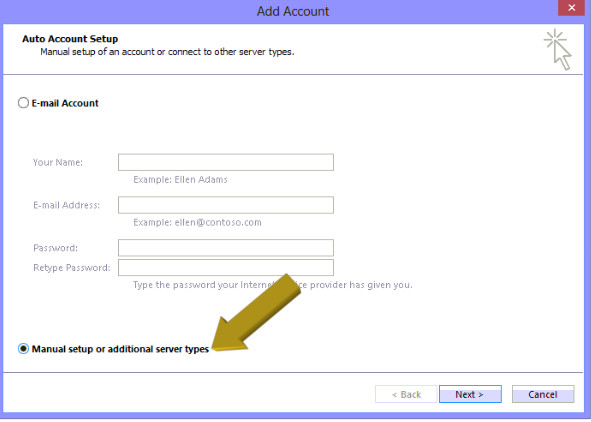The height and width of the screenshot is (422, 591).
Task: Cancel the Add Account dialog
Action: click(543, 394)
